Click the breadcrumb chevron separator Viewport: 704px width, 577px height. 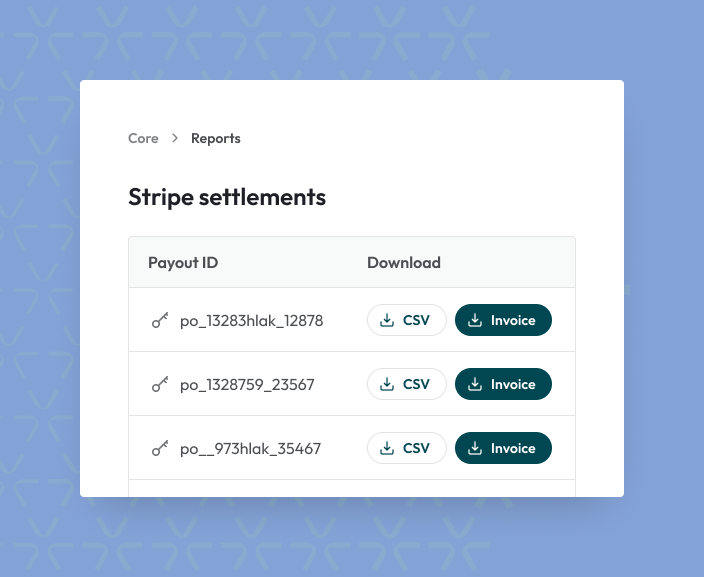[175, 139]
